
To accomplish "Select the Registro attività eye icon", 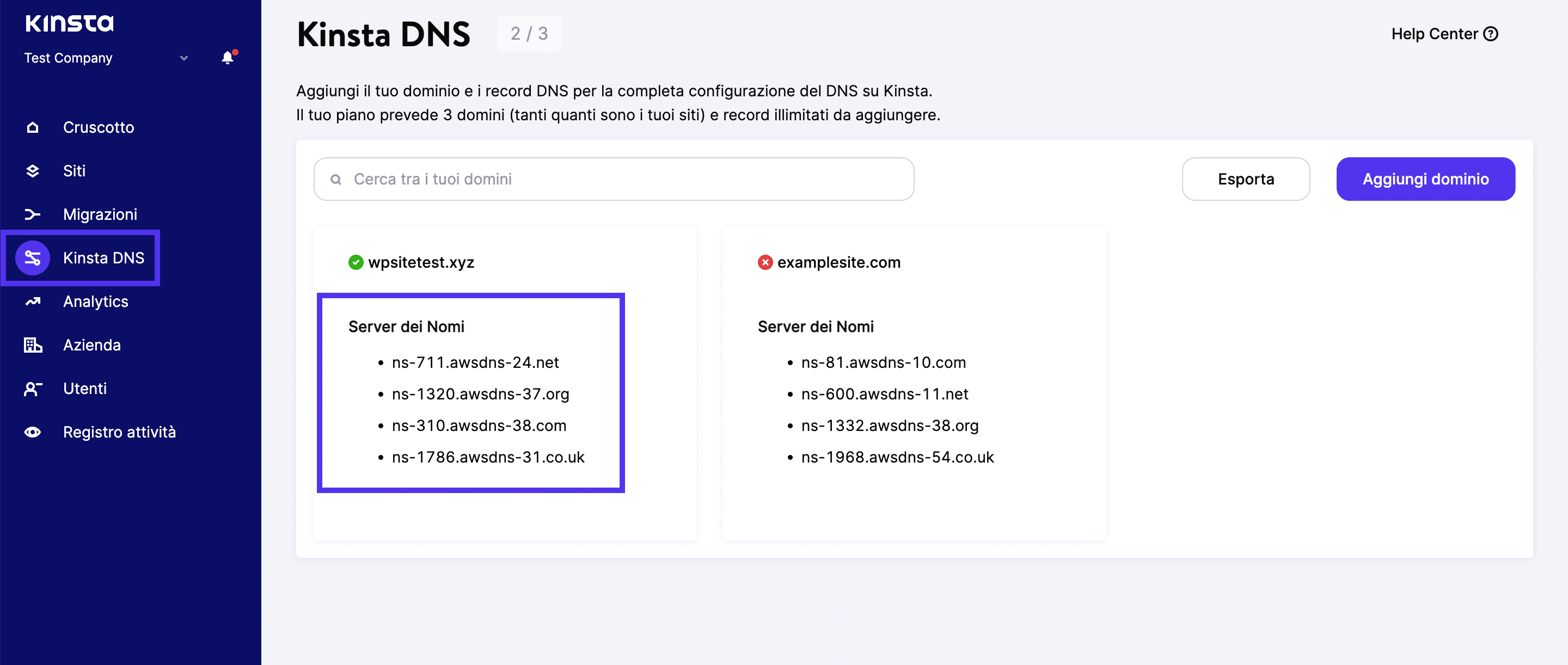I will (32, 432).
